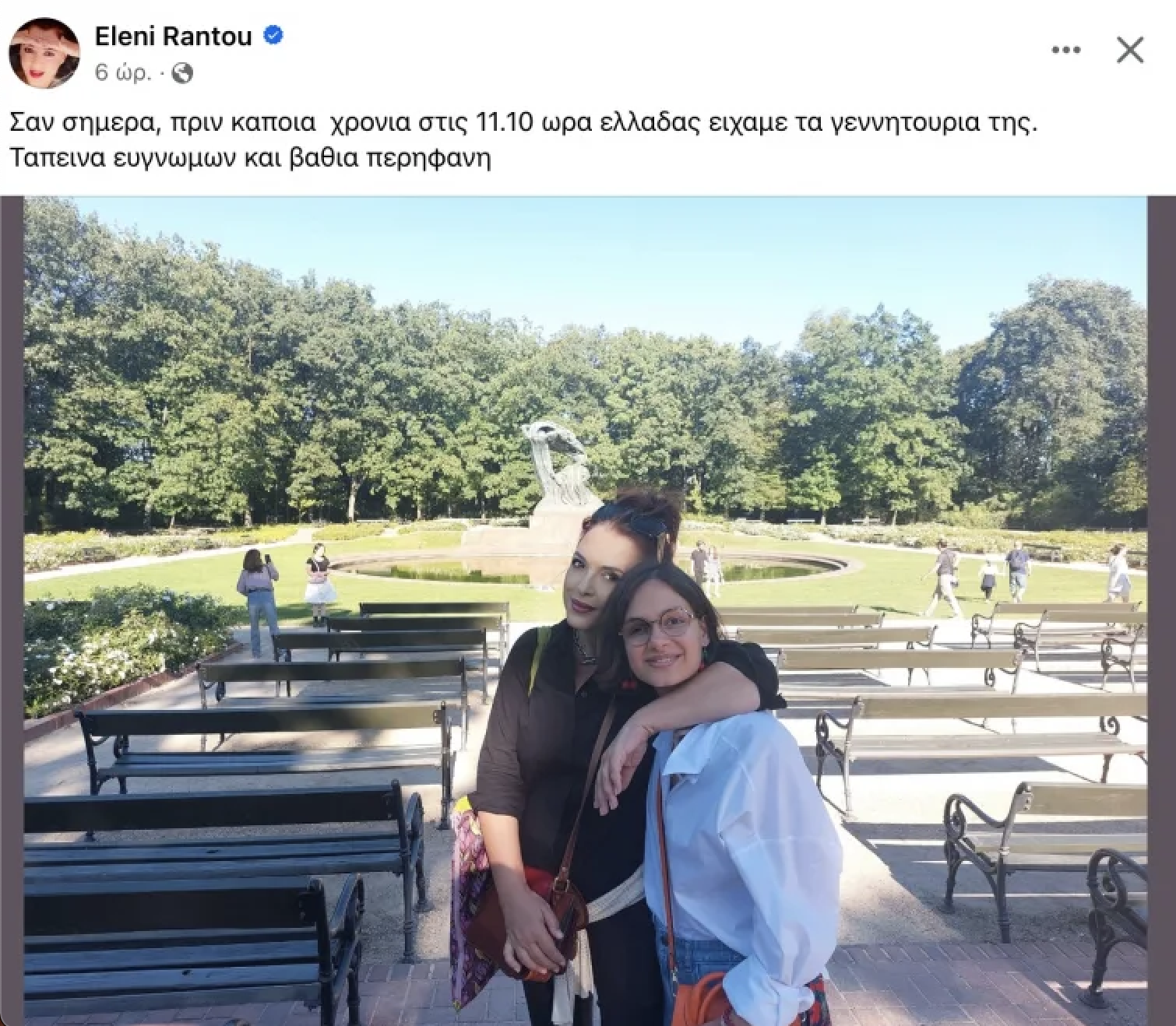The image size is (1176, 1026).
Task: Click the girl in the white skirt near the pond
Action: pyautogui.click(x=318, y=582)
